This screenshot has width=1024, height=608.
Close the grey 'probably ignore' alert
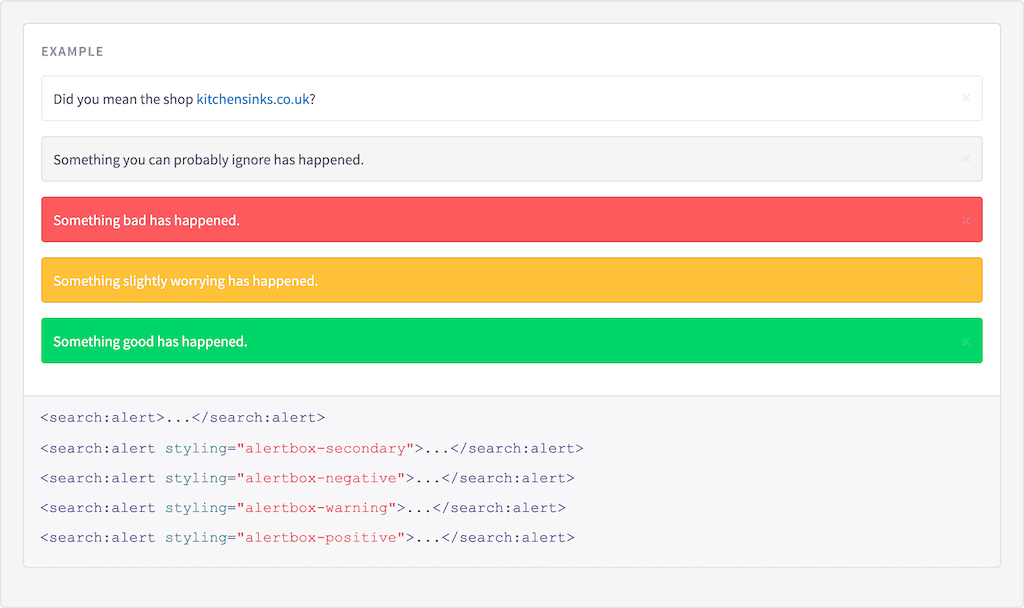[965, 159]
